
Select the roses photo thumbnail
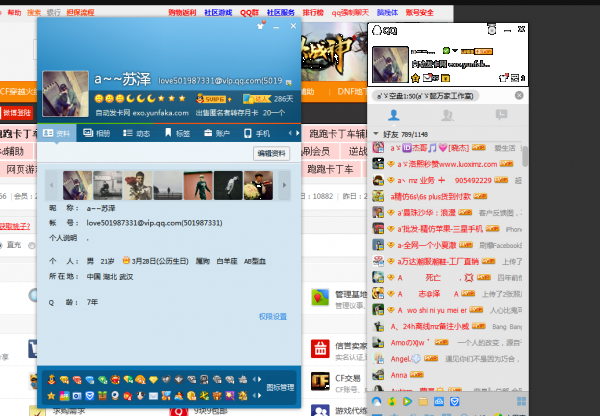click(x=138, y=185)
